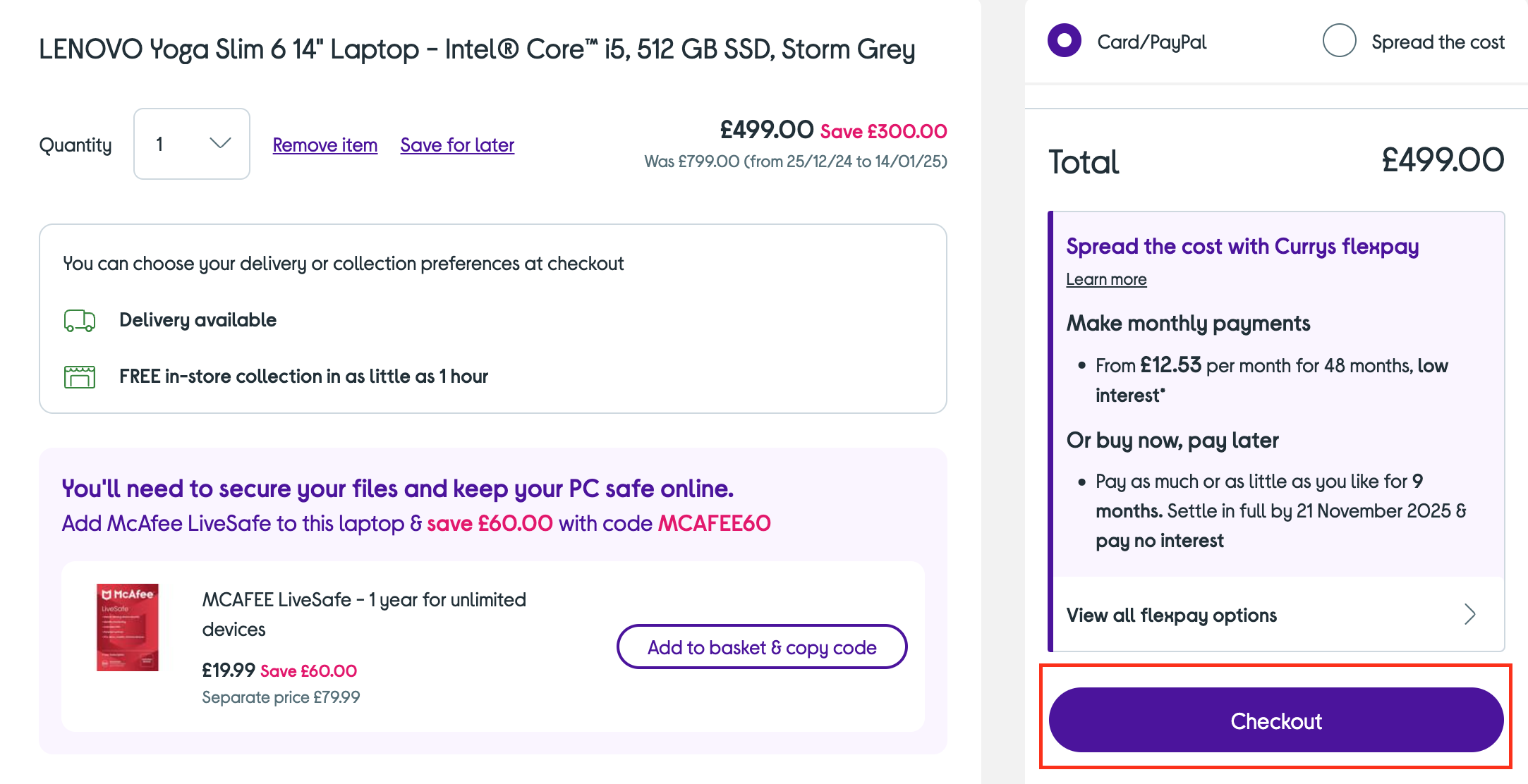The image size is (1528, 784).
Task: Click the Checkout button
Action: point(1276,720)
